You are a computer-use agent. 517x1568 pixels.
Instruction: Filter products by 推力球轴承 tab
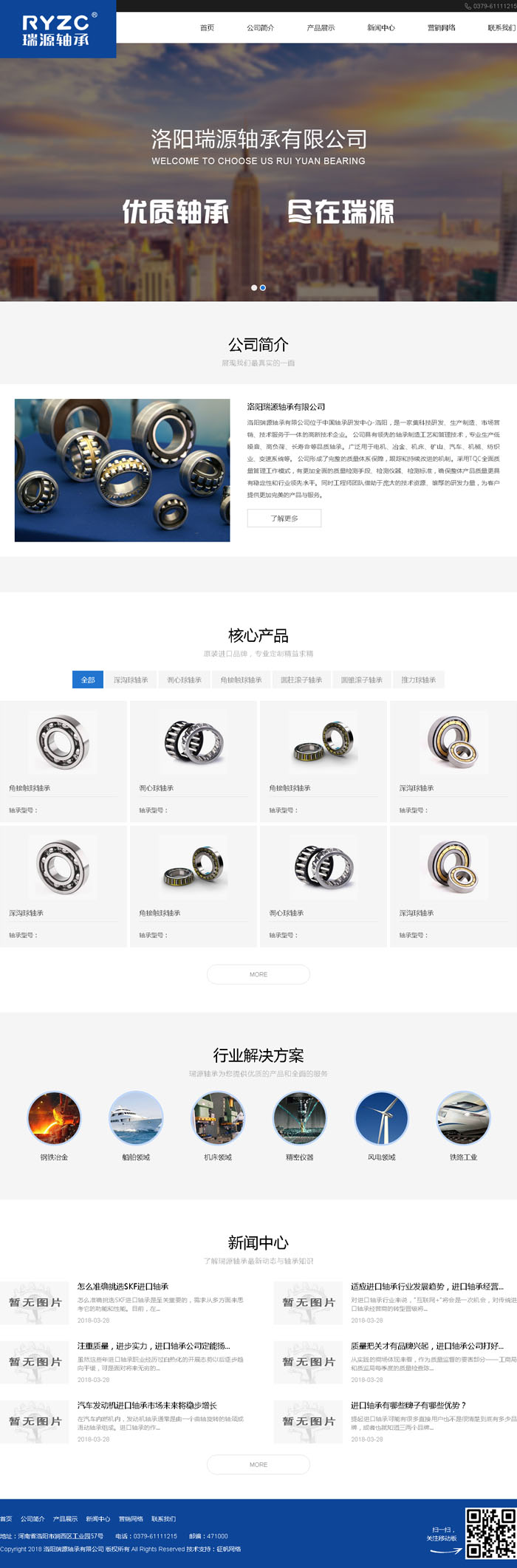(x=419, y=679)
